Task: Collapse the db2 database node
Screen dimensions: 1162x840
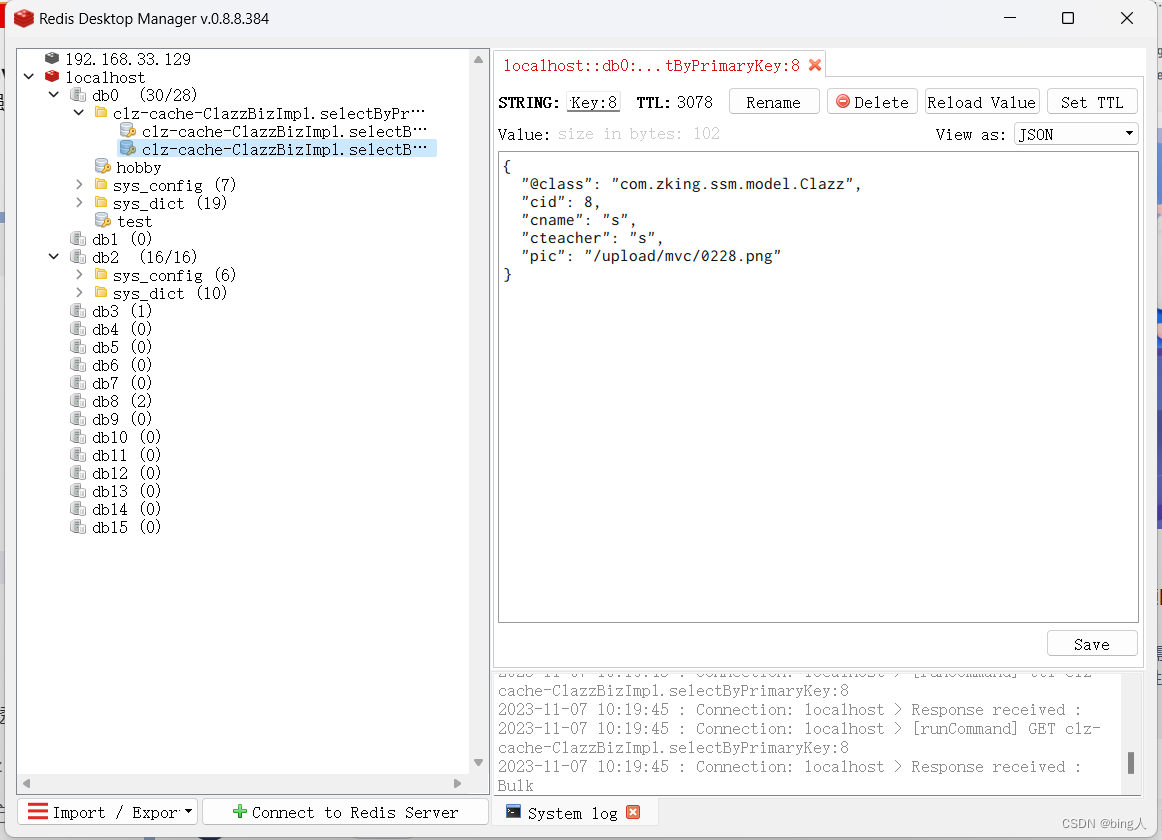Action: pyautogui.click(x=54, y=257)
